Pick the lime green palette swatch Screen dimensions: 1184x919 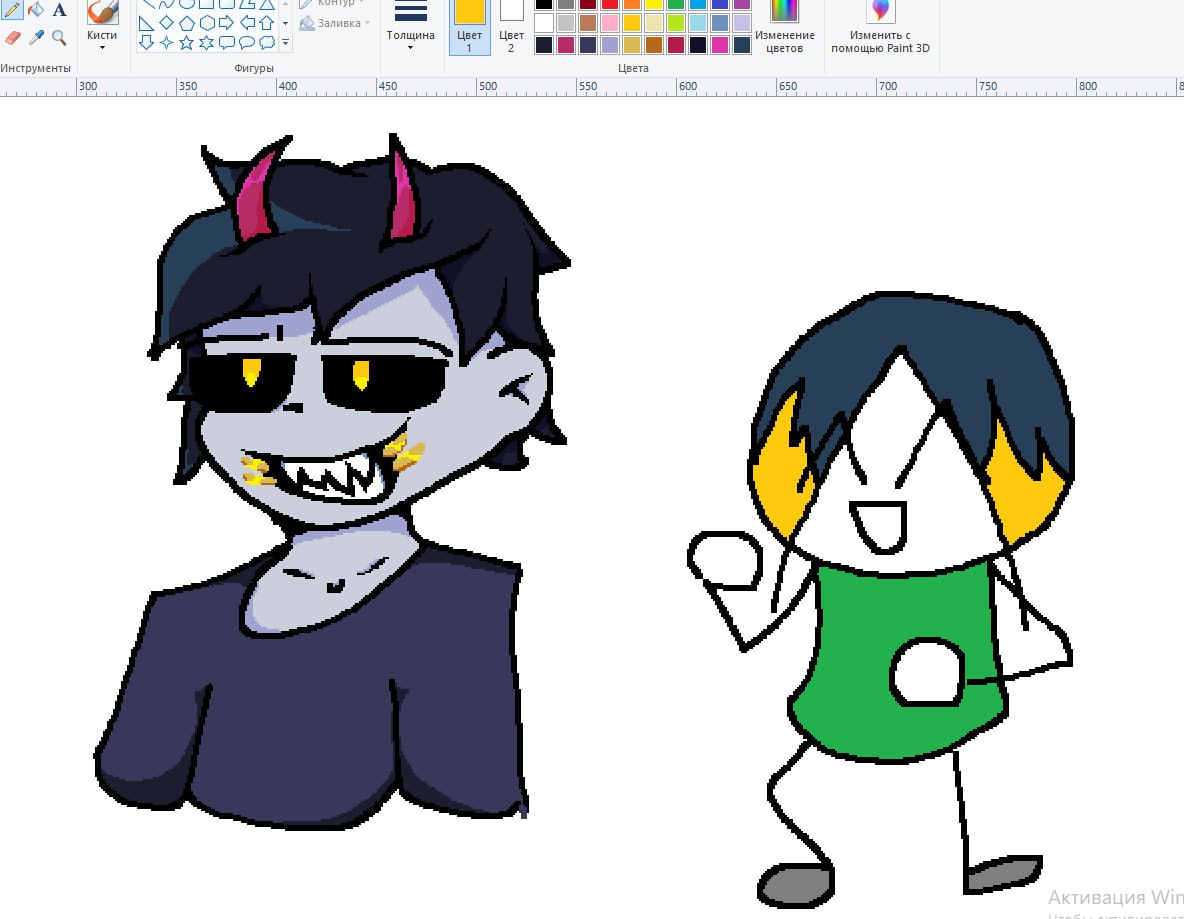(x=676, y=23)
